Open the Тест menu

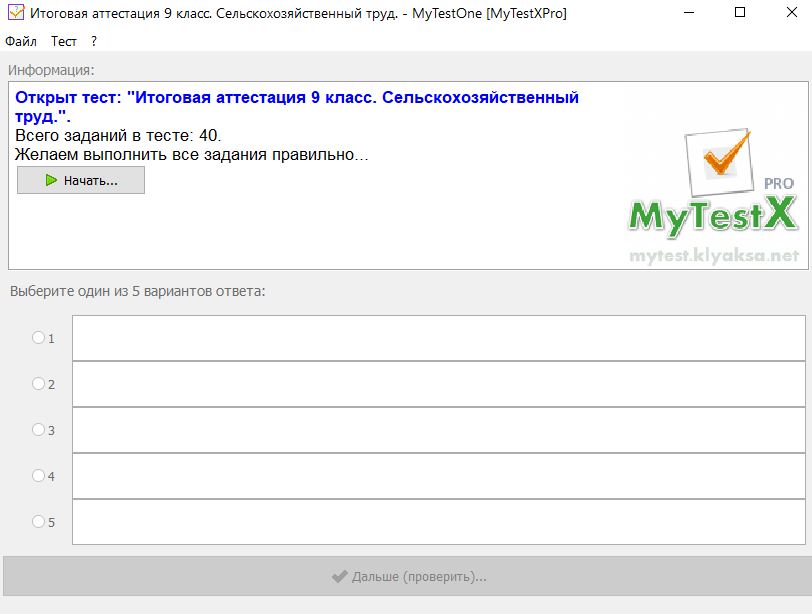(x=64, y=41)
